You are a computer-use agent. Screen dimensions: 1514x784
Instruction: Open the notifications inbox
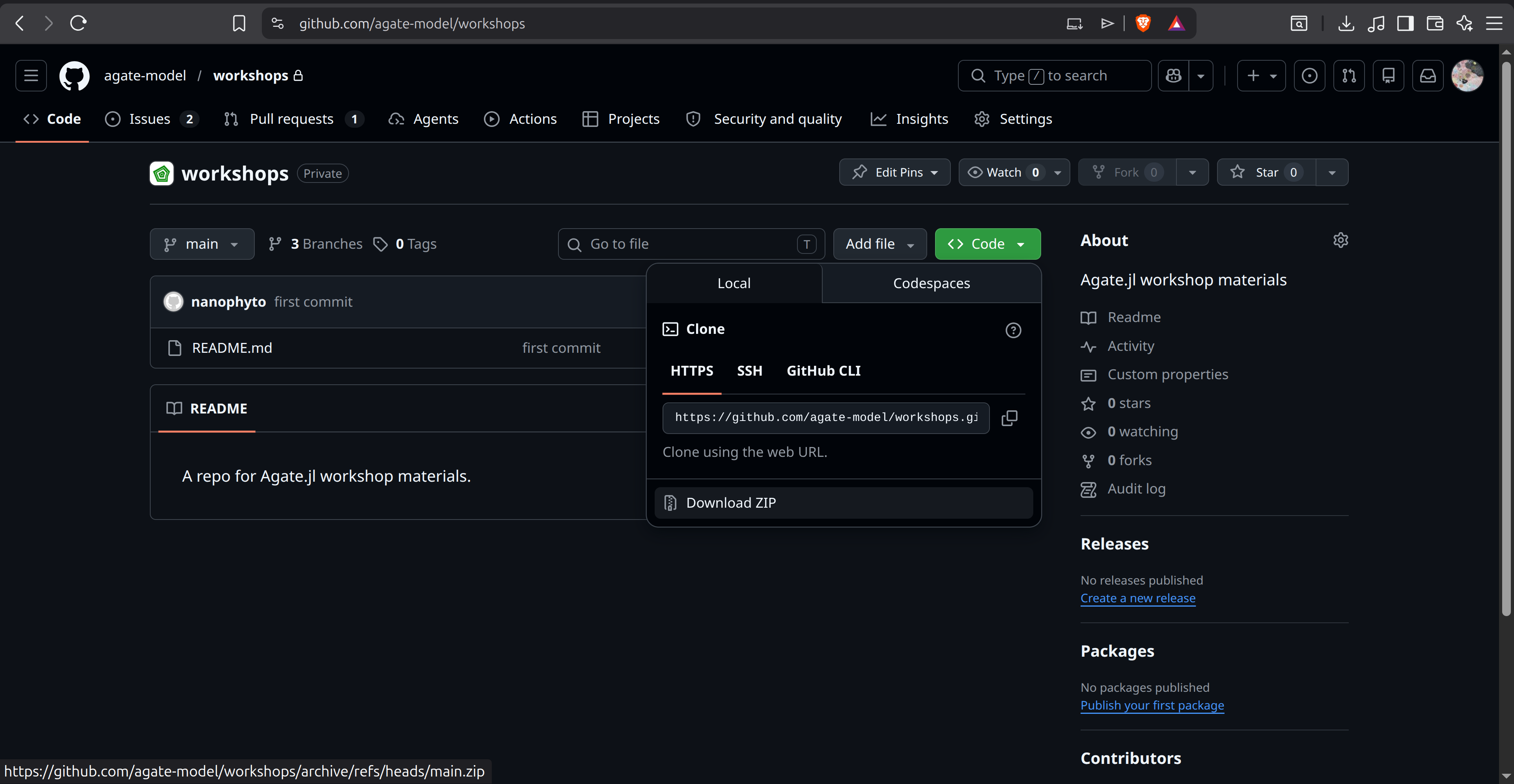pos(1428,76)
